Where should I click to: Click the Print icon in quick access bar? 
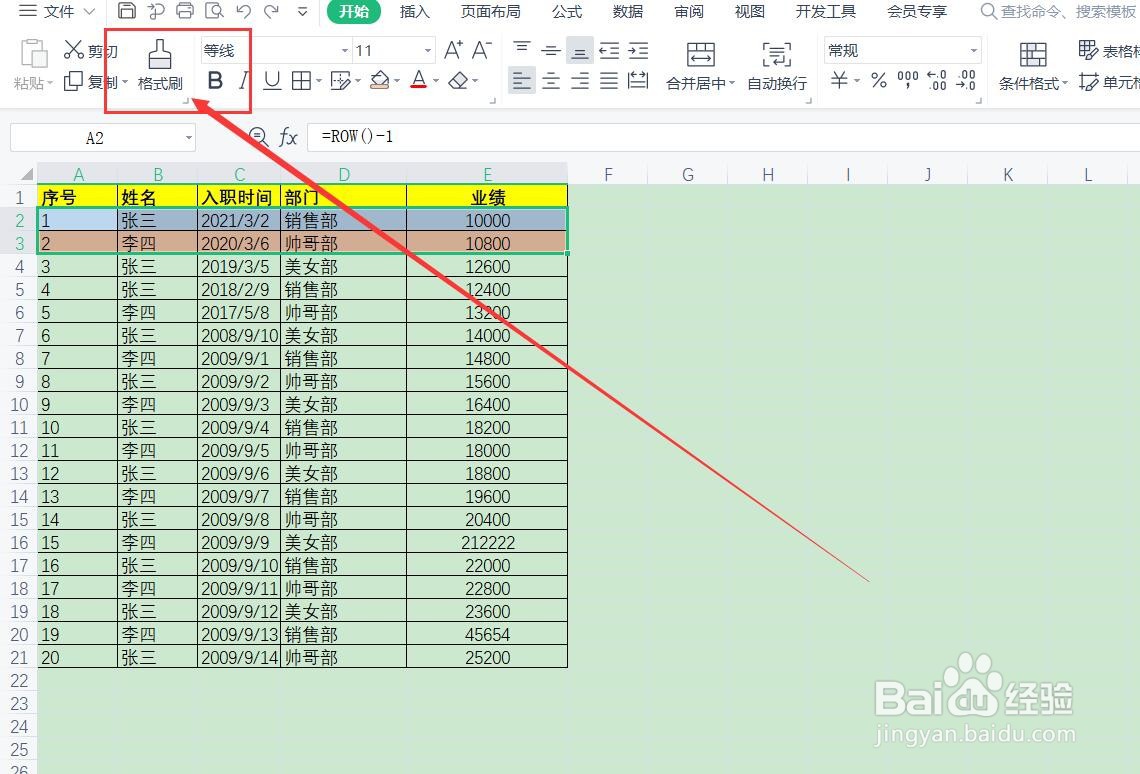(x=185, y=11)
